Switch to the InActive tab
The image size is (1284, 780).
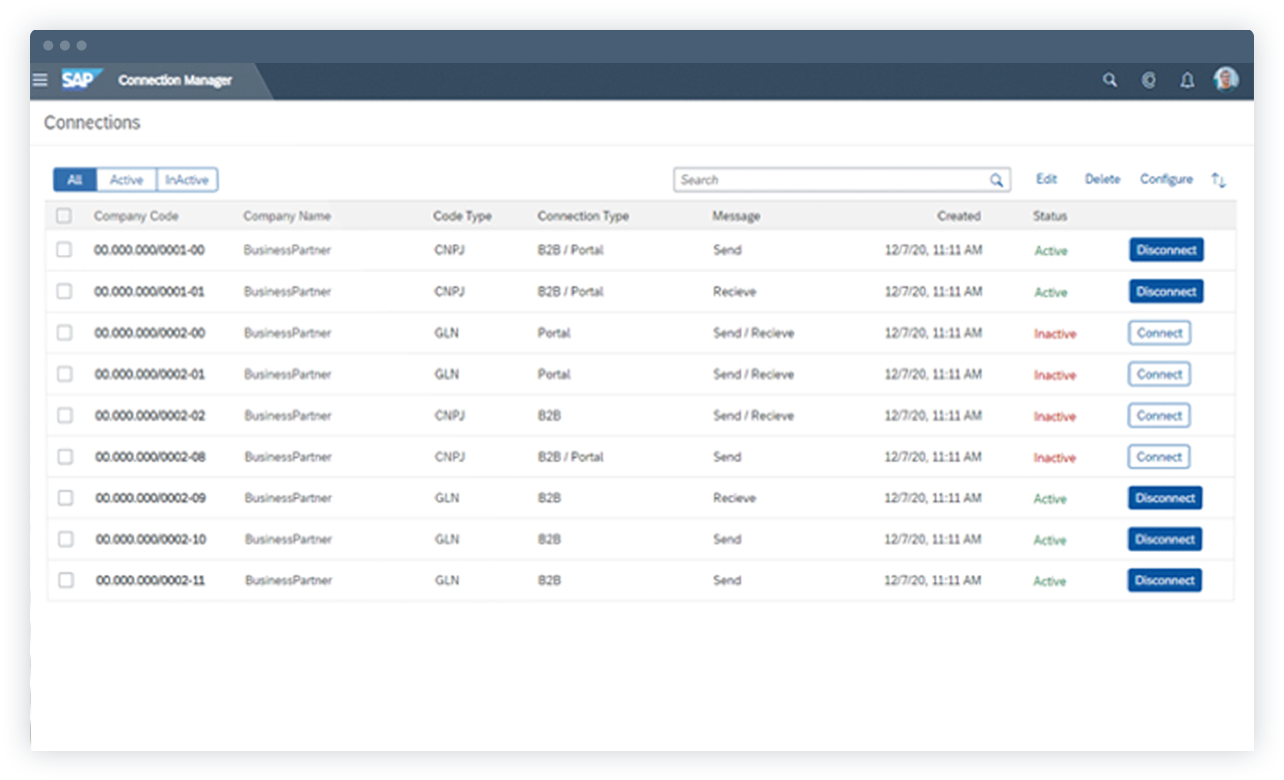tap(187, 179)
